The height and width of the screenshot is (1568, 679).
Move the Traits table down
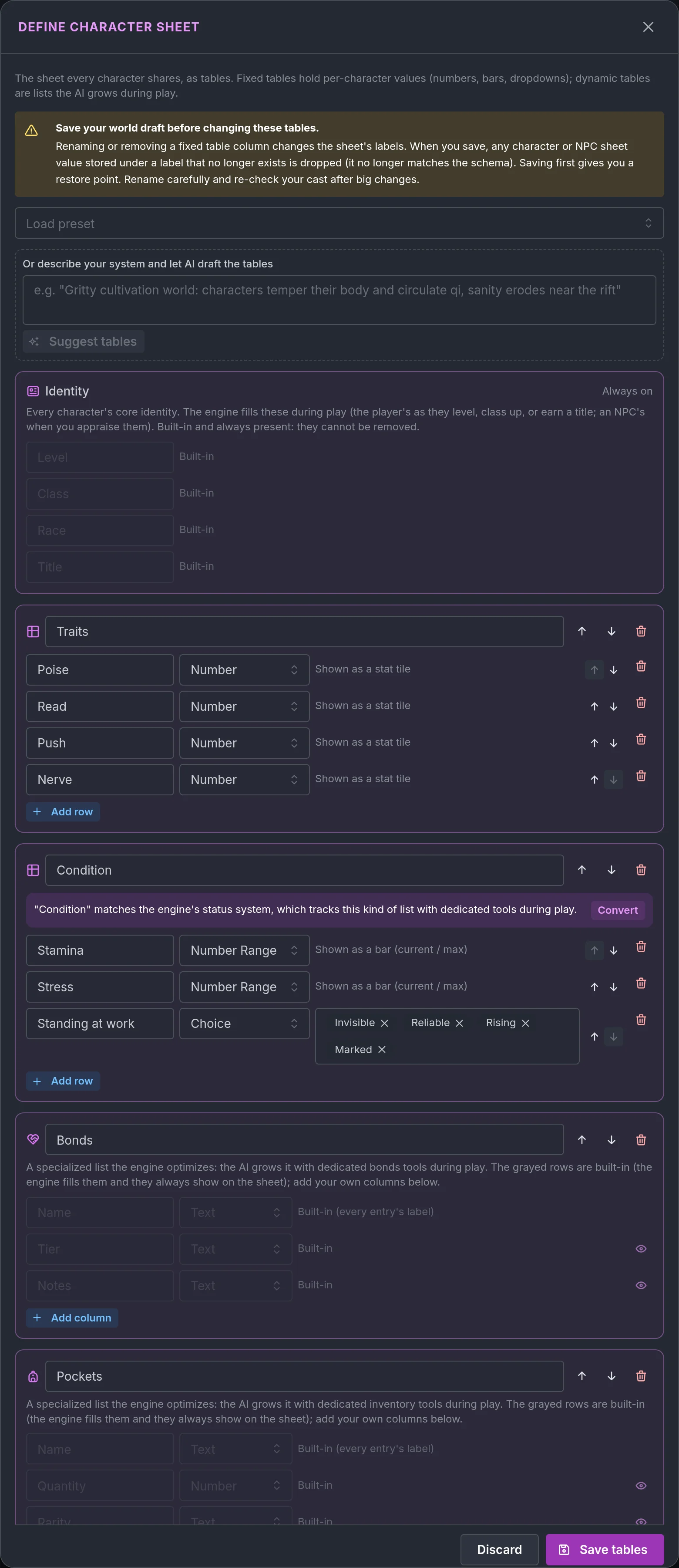tap(612, 631)
